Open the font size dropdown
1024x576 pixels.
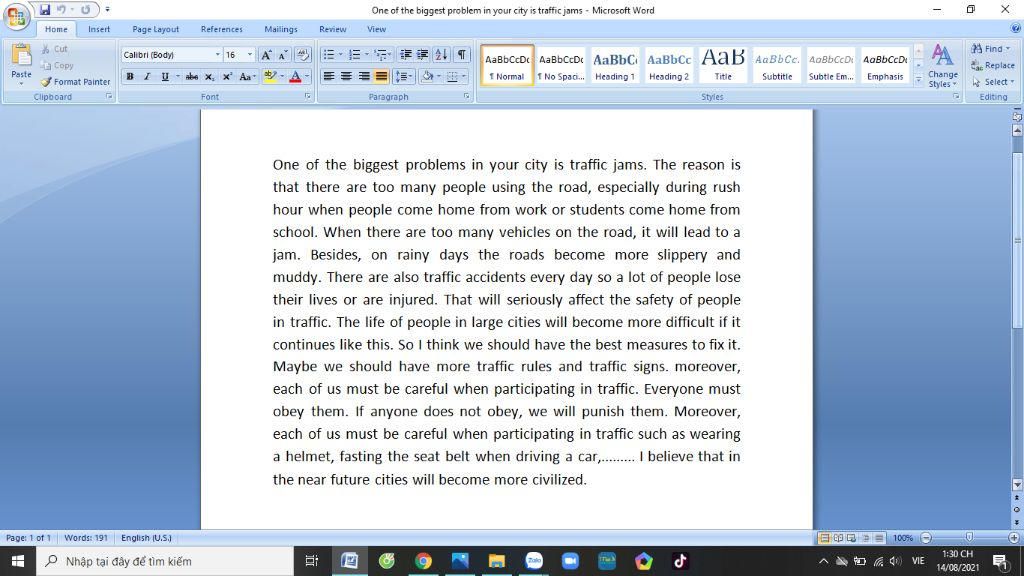(249, 55)
